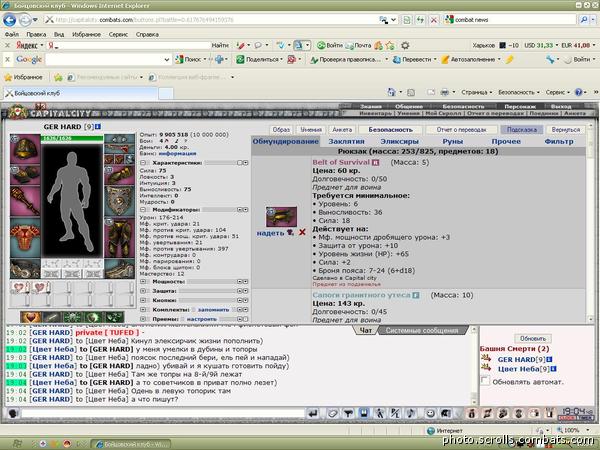Screen dimensions: 600x450
Task: Click the leg armor slot
Action: tap(119, 238)
